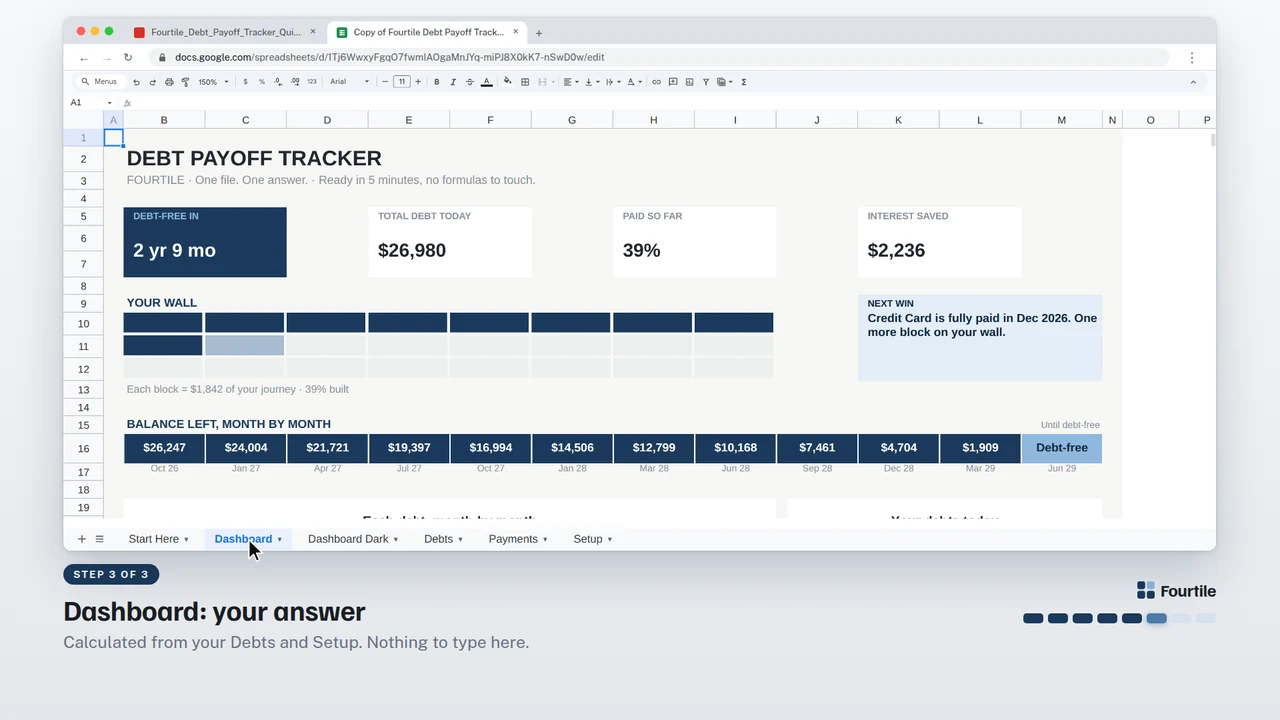Screen dimensions: 1280x720
Task: Open the zoom level 150% dropdown
Action: (x=213, y=82)
